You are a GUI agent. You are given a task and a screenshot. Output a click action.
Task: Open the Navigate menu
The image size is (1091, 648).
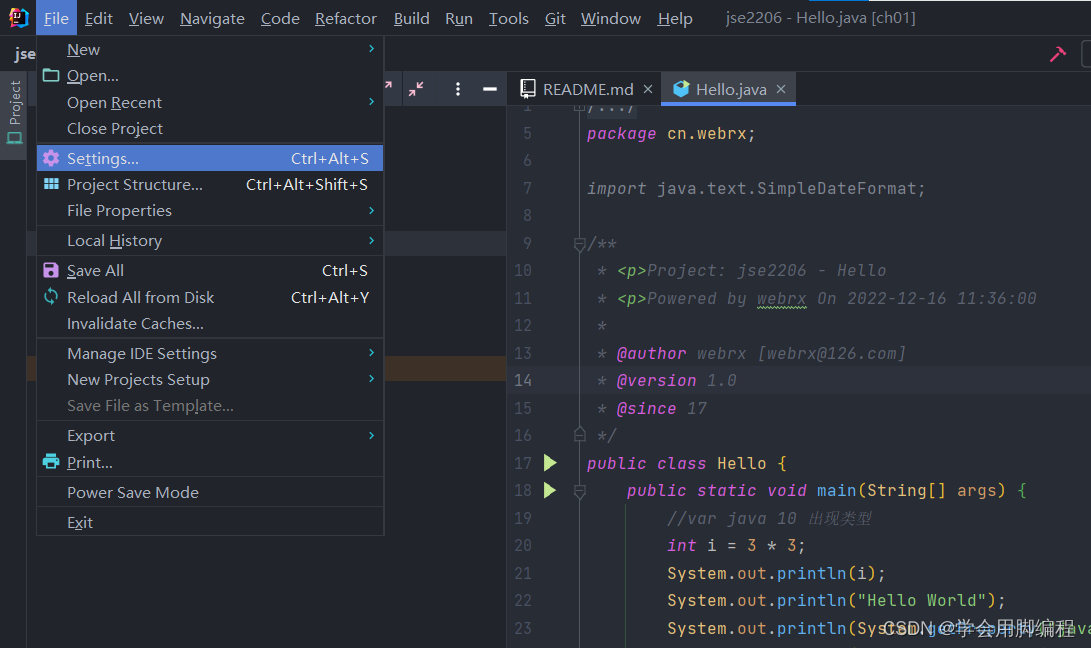(x=212, y=19)
